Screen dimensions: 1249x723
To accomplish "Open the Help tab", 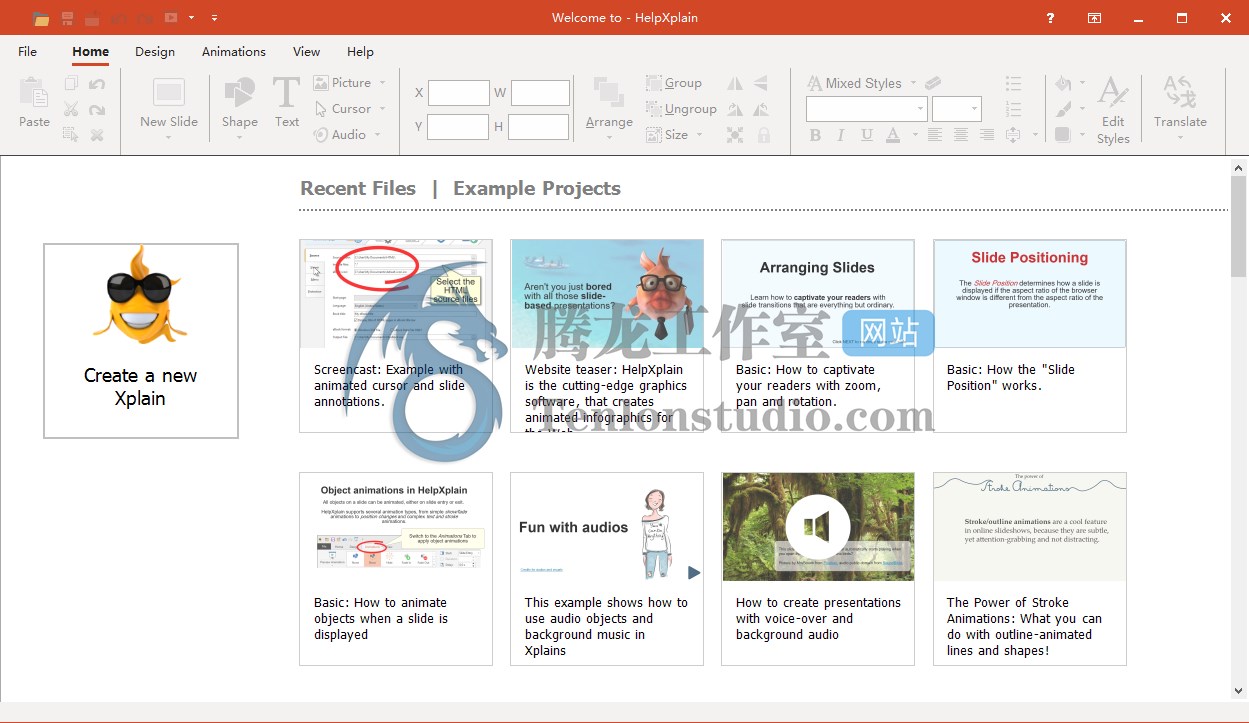I will 360,52.
